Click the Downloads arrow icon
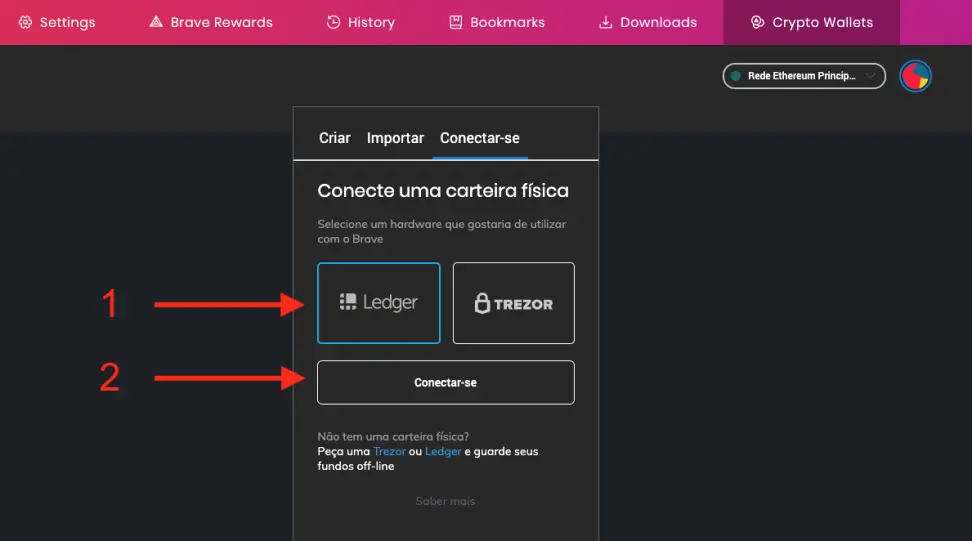 coord(605,22)
